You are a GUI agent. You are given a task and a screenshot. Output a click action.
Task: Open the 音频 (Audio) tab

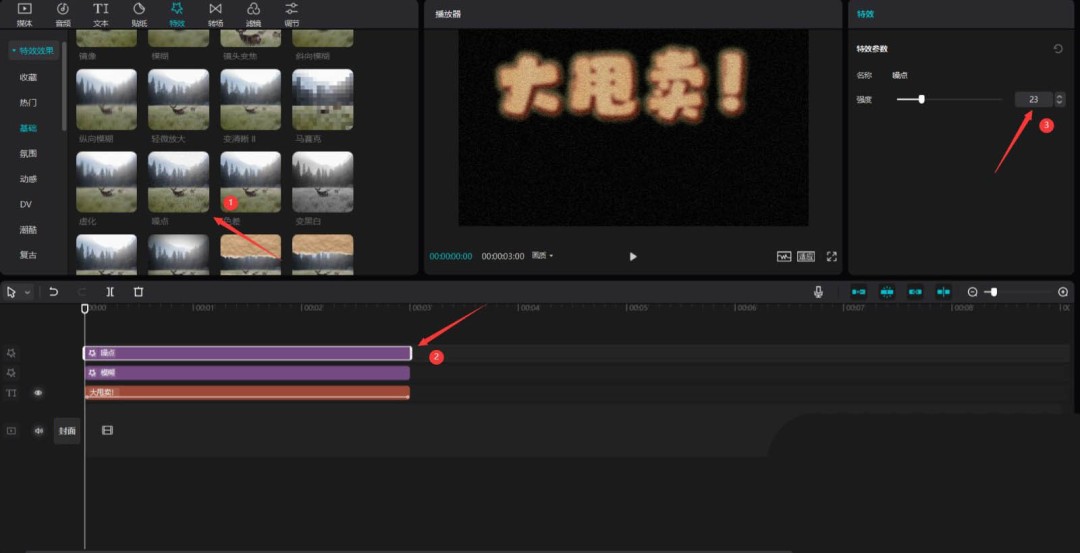pyautogui.click(x=63, y=14)
